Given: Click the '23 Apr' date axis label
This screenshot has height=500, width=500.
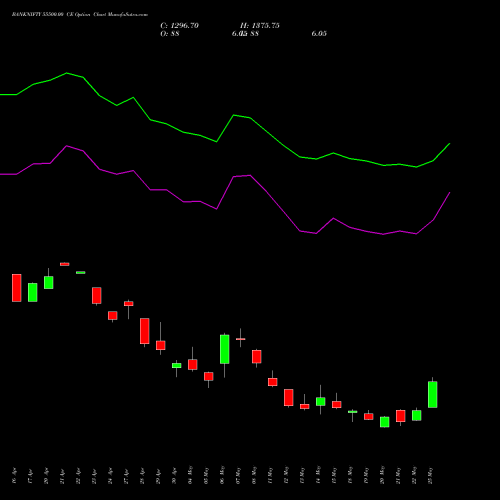Looking at the screenshot, I should click(x=94, y=476).
